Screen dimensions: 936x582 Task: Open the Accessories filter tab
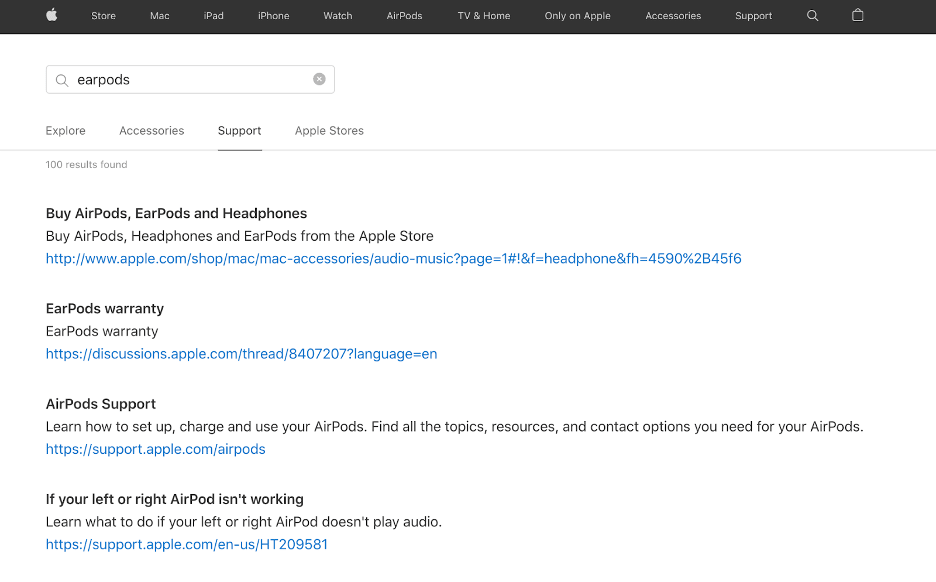tap(151, 130)
